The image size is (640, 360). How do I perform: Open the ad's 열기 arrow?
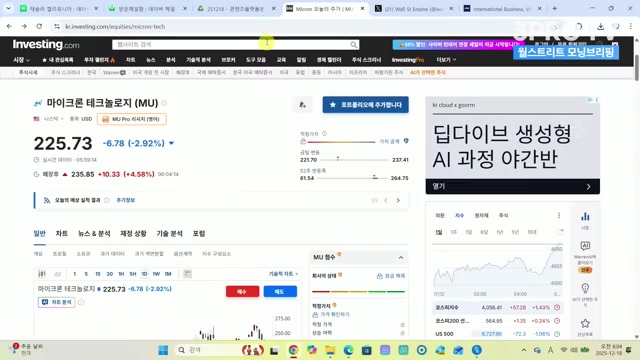click(588, 187)
